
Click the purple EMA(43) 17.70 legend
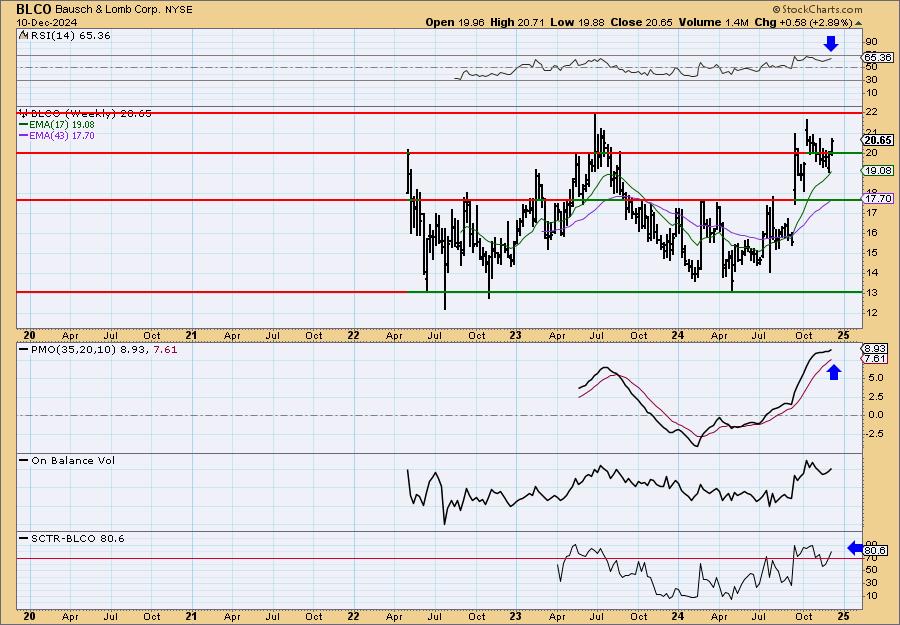tap(57, 135)
